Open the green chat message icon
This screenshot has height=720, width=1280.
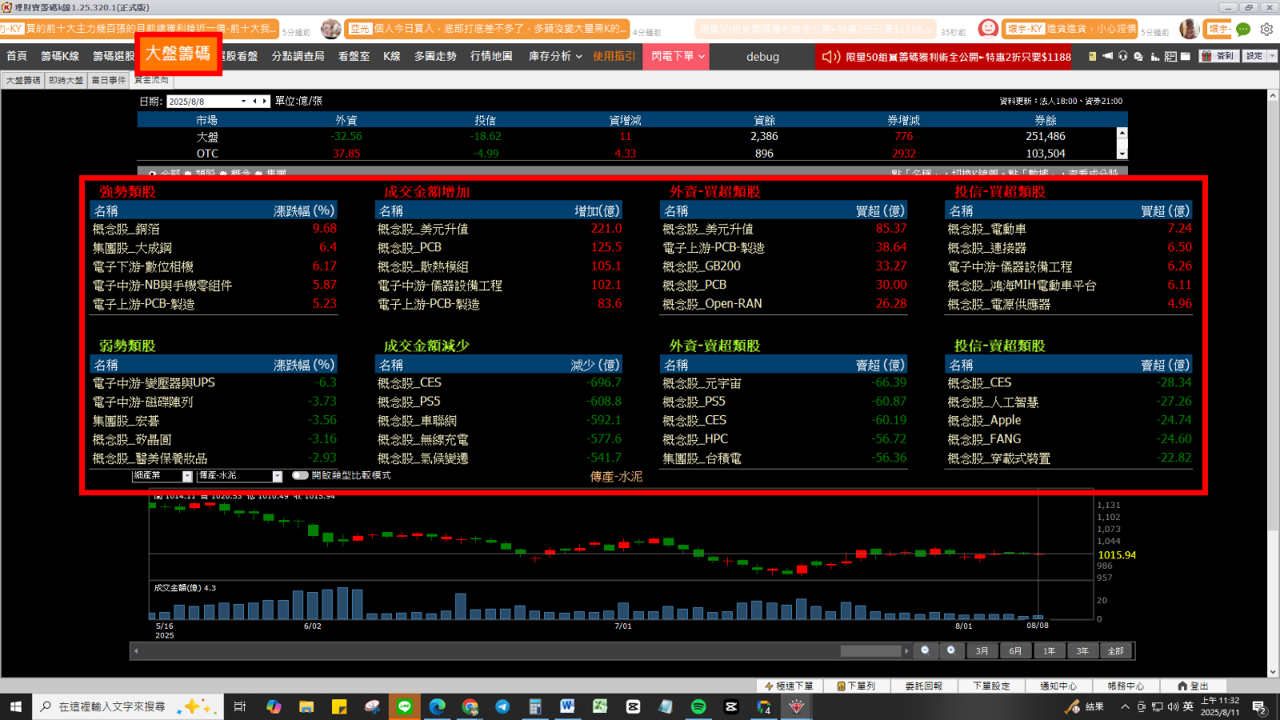pos(1243,29)
